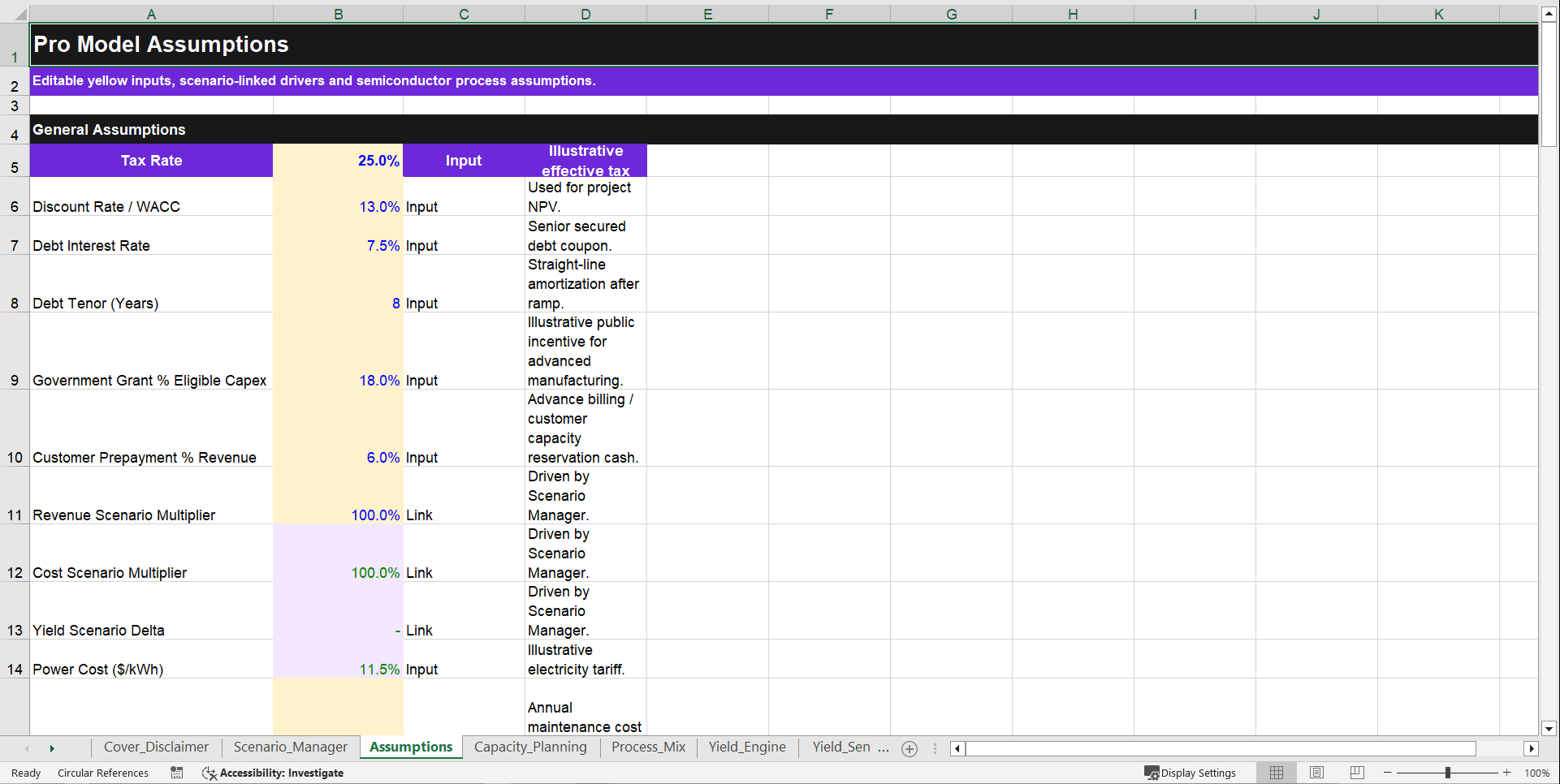Click 'Senior secured debt coupon.' note
Screen dimensions: 1560x784
586,235
